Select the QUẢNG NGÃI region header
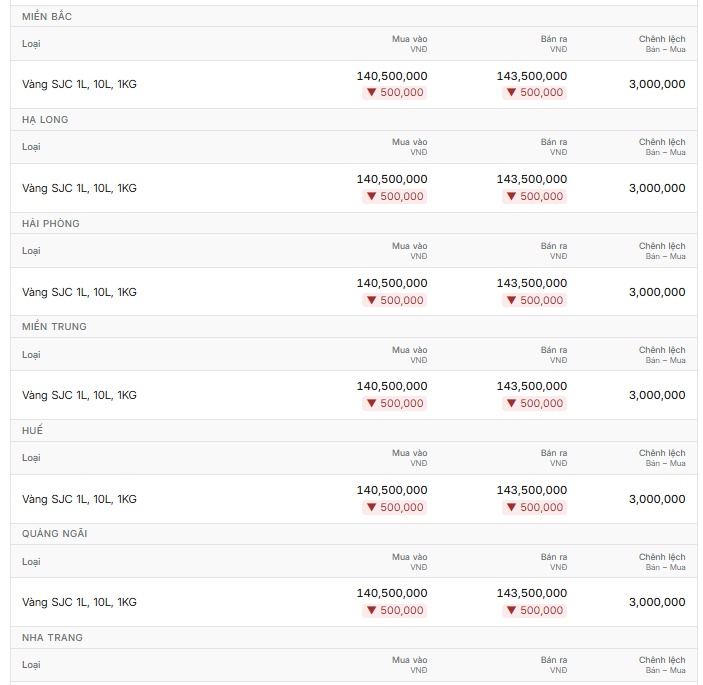This screenshot has height=685, width=703. [55, 533]
